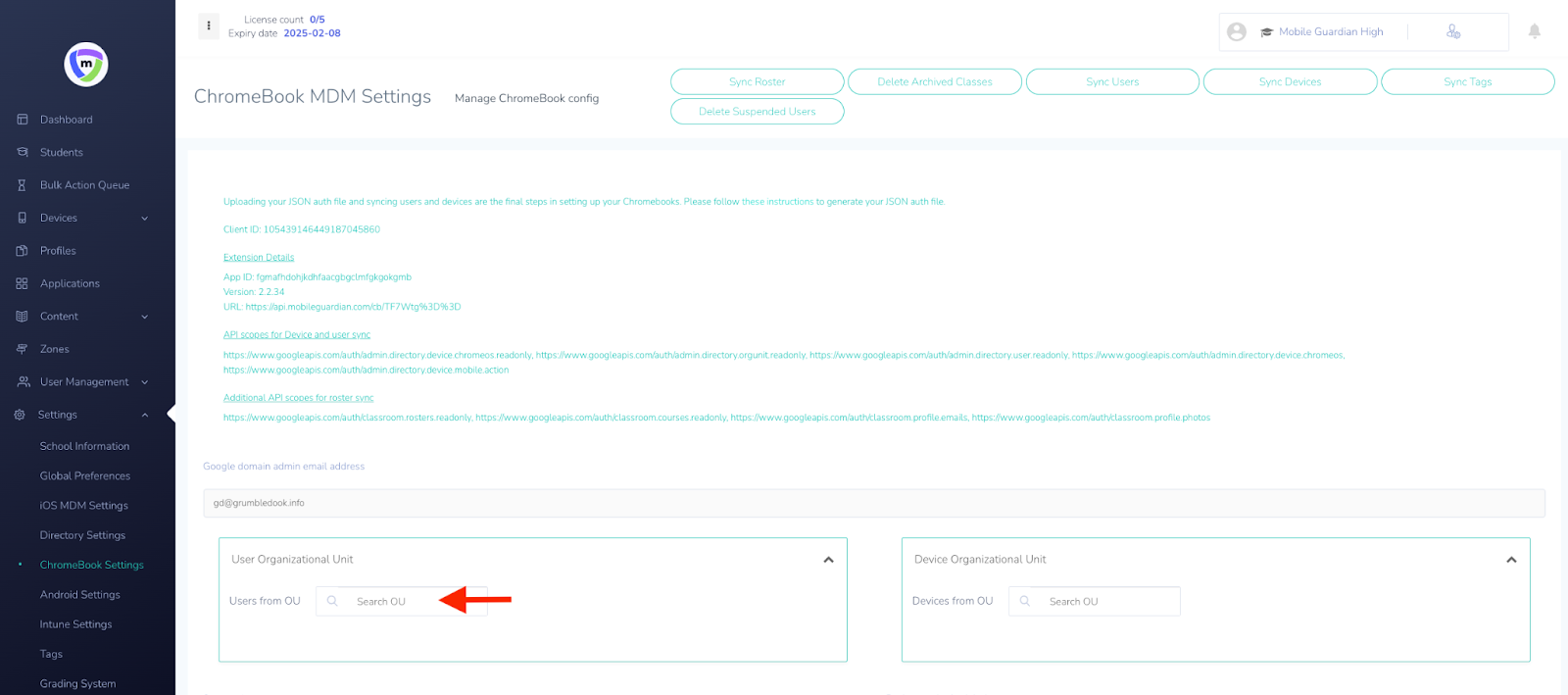Click the Delete Suspended Users button
The height and width of the screenshot is (695, 1568).
click(757, 112)
